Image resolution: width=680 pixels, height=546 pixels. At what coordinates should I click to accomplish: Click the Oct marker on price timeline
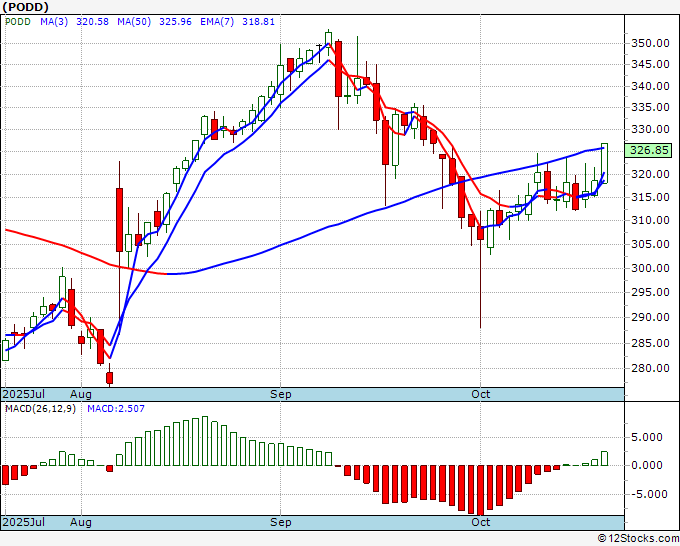[481, 394]
